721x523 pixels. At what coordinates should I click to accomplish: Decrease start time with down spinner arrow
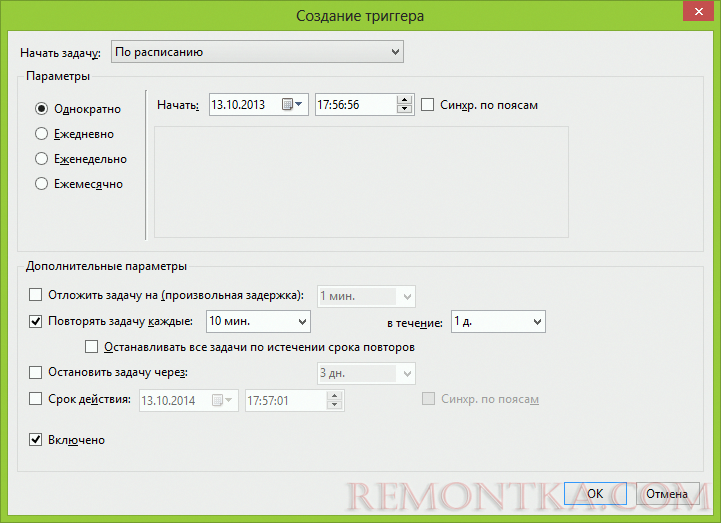(x=404, y=109)
